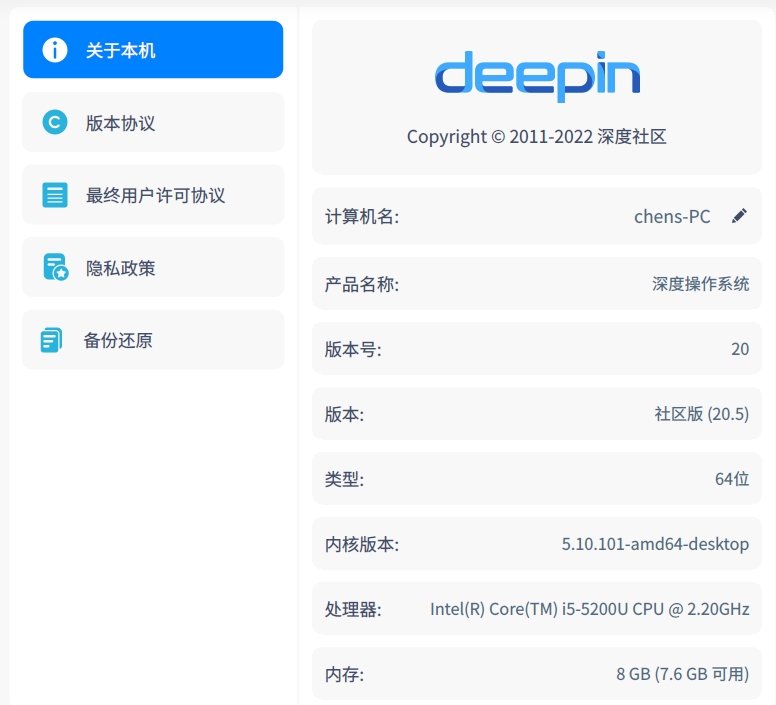The width and height of the screenshot is (776, 705).
Task: Click the 版本号 label
Action: coord(353,349)
